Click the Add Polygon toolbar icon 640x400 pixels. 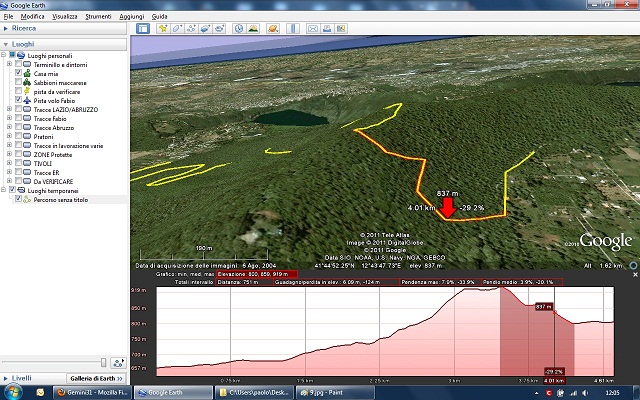click(177, 28)
